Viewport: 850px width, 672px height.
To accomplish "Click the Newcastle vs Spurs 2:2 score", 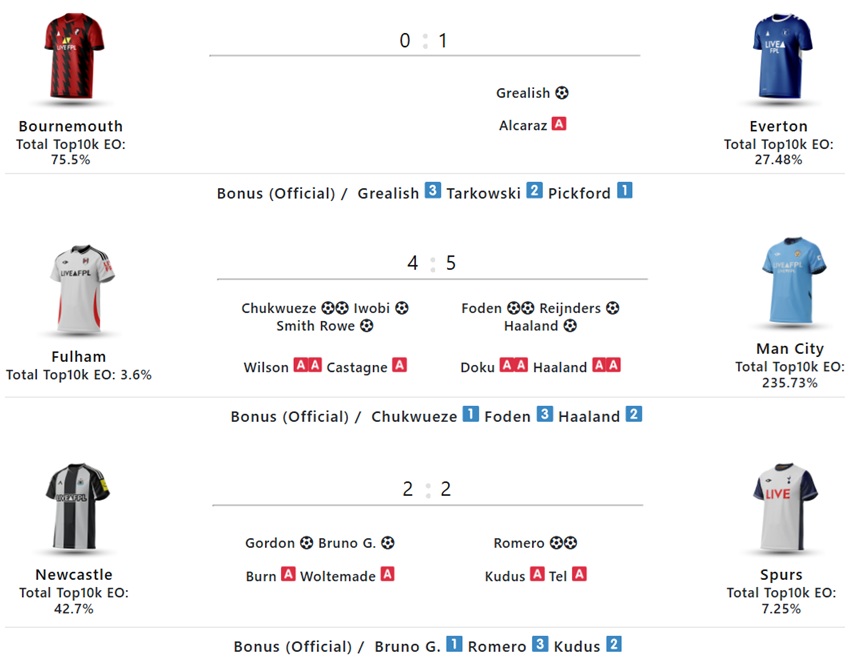I will [427, 489].
